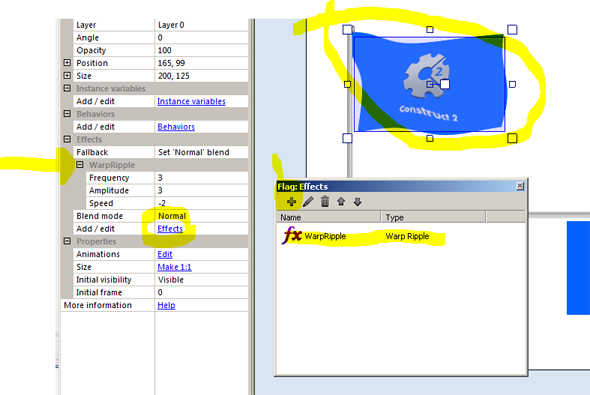The image size is (590, 395).
Task: Open the Behaviors link
Action: [176, 127]
